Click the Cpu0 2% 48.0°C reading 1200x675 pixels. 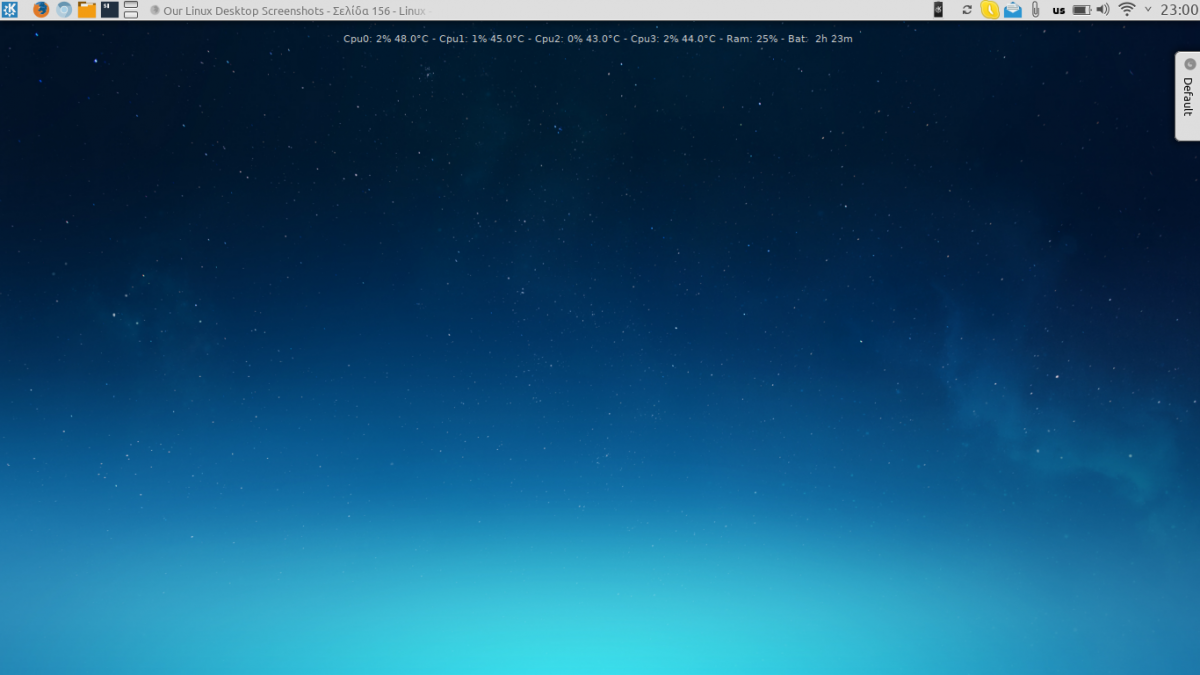pyautogui.click(x=386, y=39)
